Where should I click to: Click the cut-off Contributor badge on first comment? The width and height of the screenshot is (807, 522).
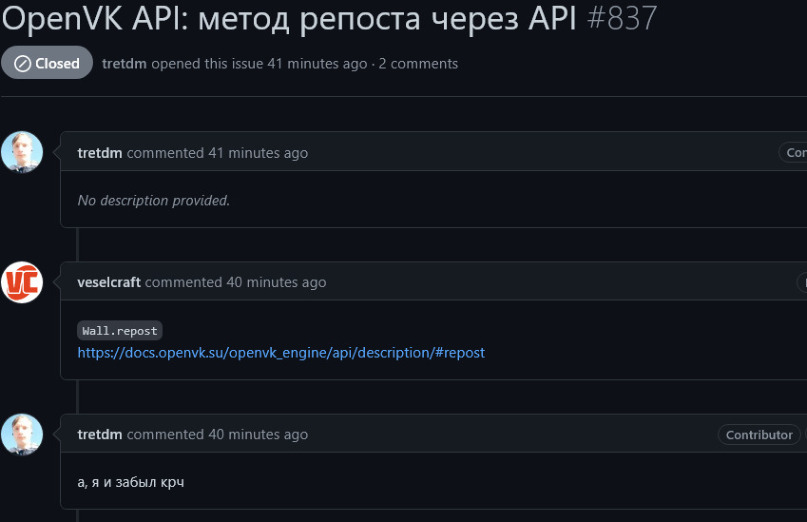[x=794, y=153]
